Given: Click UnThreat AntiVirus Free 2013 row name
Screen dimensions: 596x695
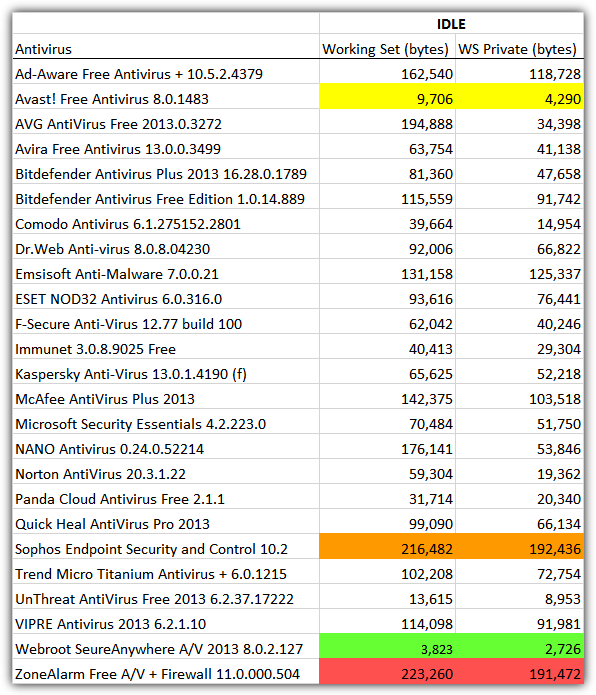Looking at the screenshot, I should pyautogui.click(x=154, y=599).
